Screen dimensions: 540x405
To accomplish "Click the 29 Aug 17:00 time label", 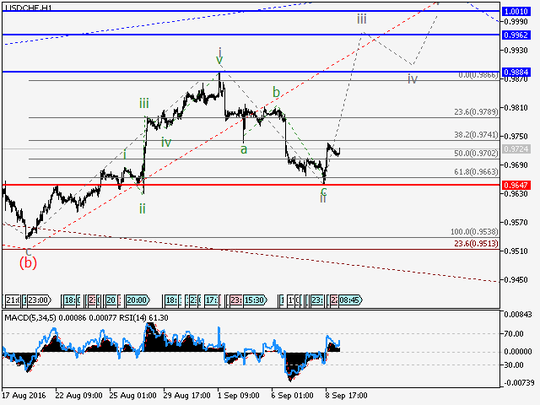I will (187, 395).
